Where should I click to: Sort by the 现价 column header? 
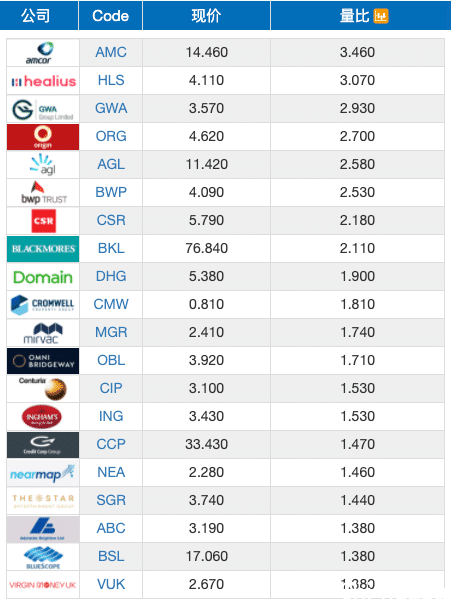pyautogui.click(x=206, y=16)
